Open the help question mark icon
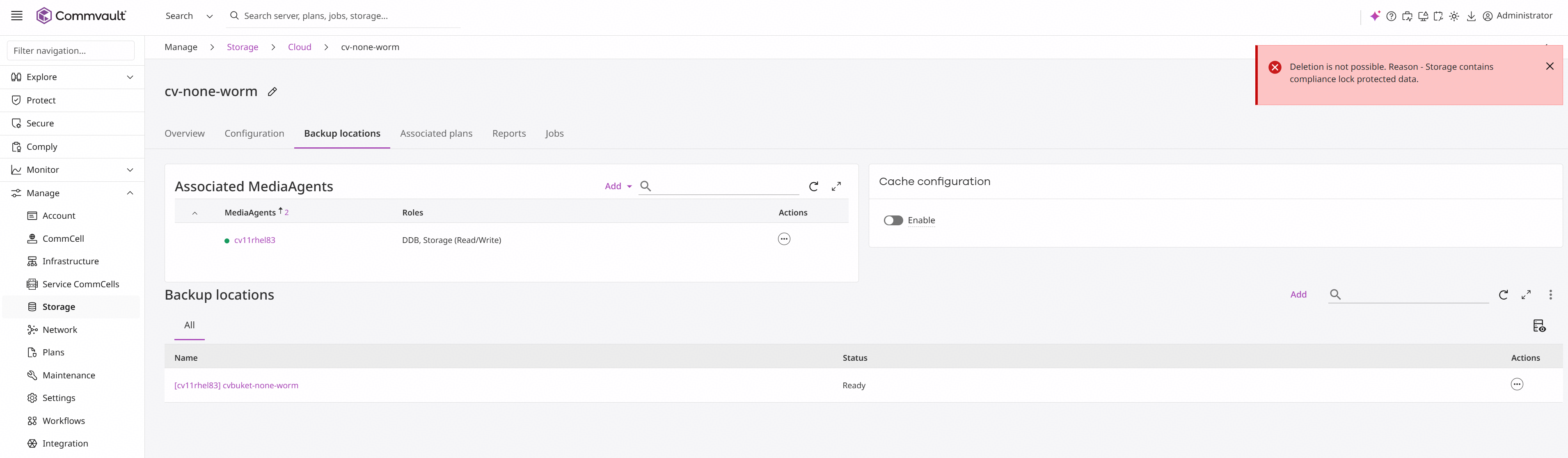Screen dimensions: 1568x458 point(1391,16)
